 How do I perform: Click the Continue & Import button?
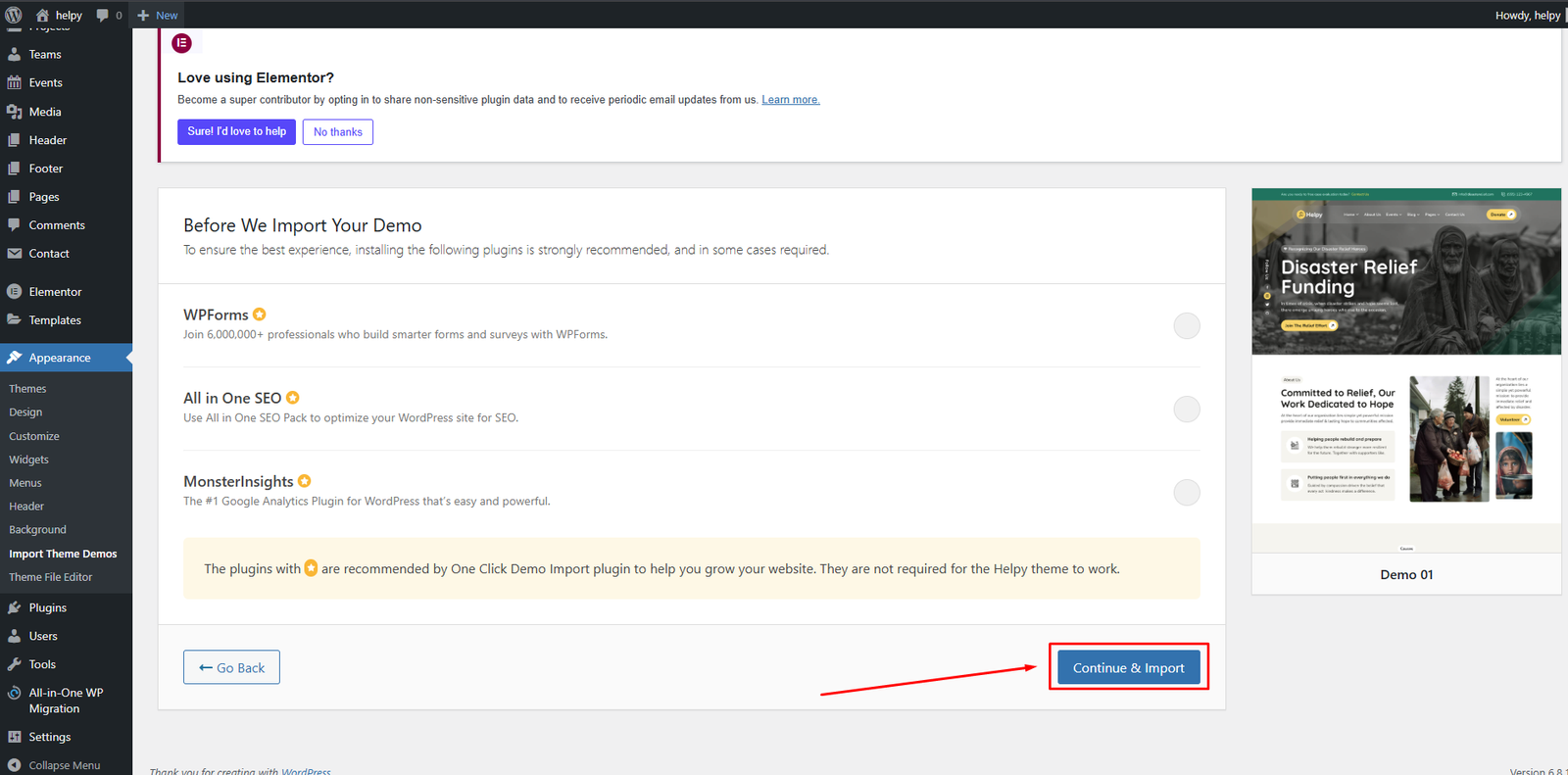[1129, 667]
